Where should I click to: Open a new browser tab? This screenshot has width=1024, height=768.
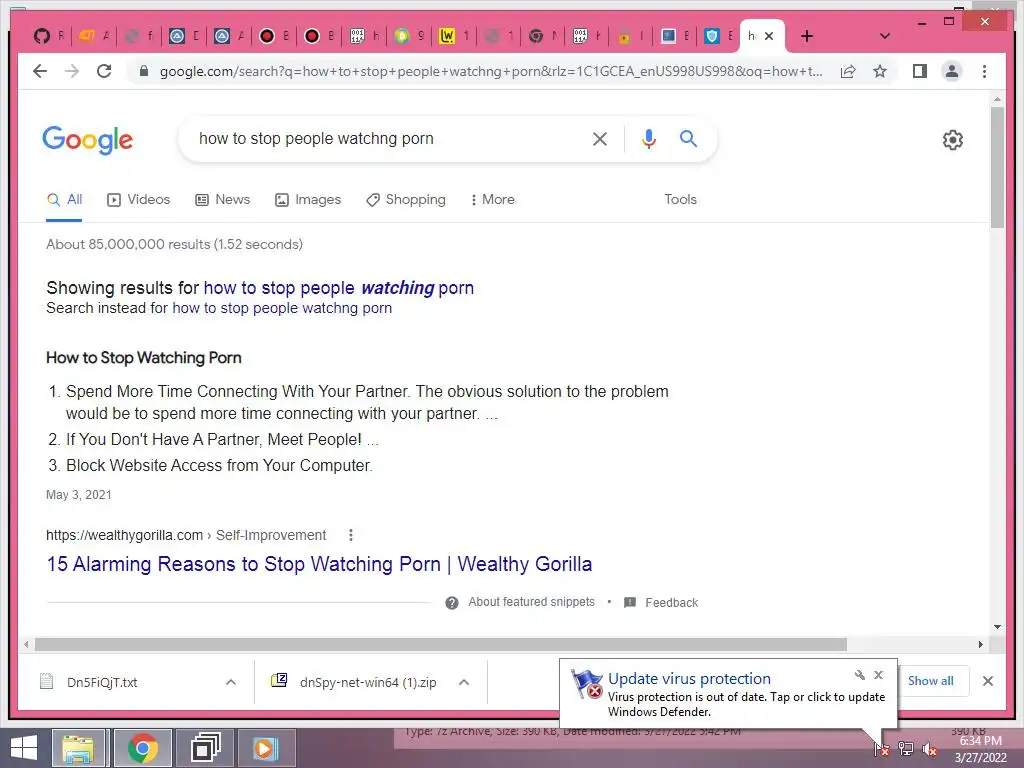click(807, 36)
